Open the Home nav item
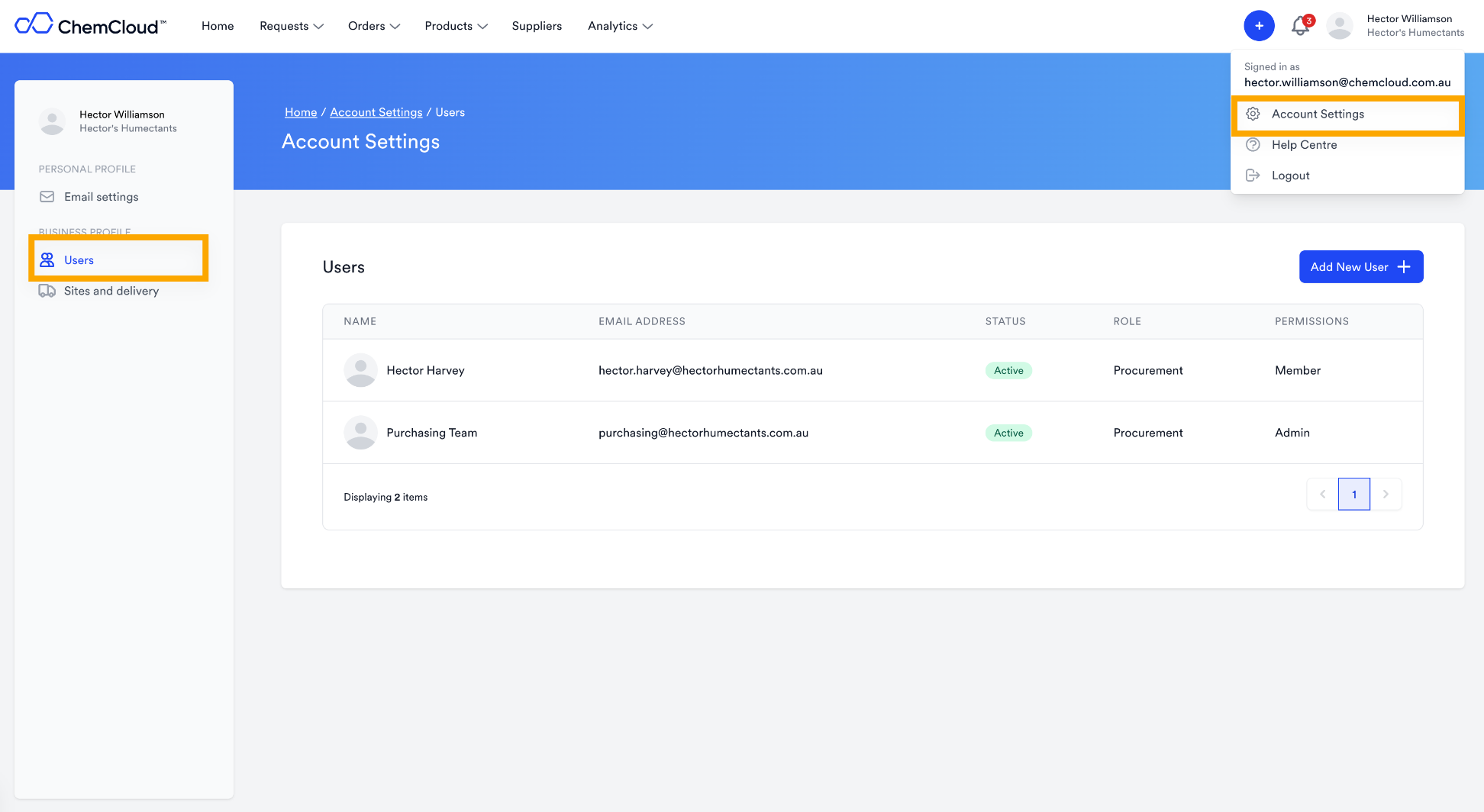Screen dimensions: 1484x812 (218, 26)
